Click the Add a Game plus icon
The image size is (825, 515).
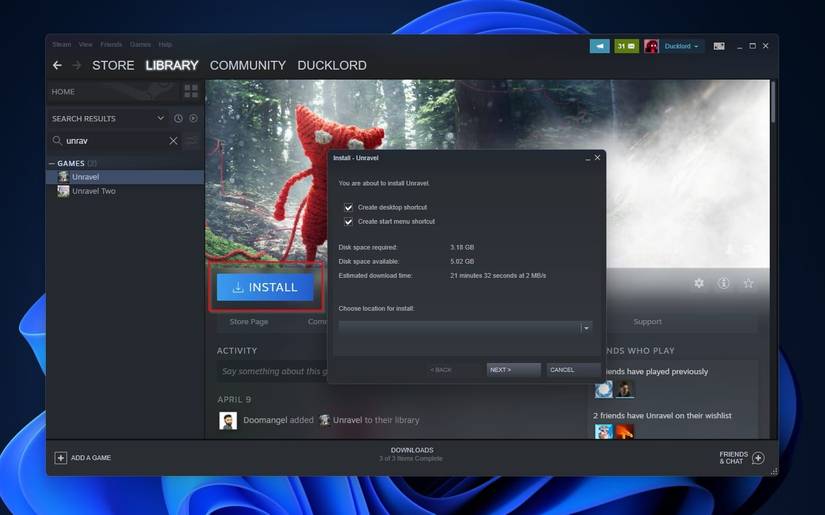click(x=61, y=458)
